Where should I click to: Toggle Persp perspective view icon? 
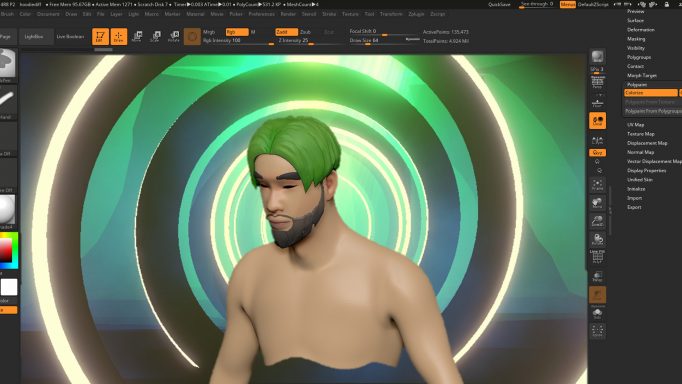[x=598, y=82]
